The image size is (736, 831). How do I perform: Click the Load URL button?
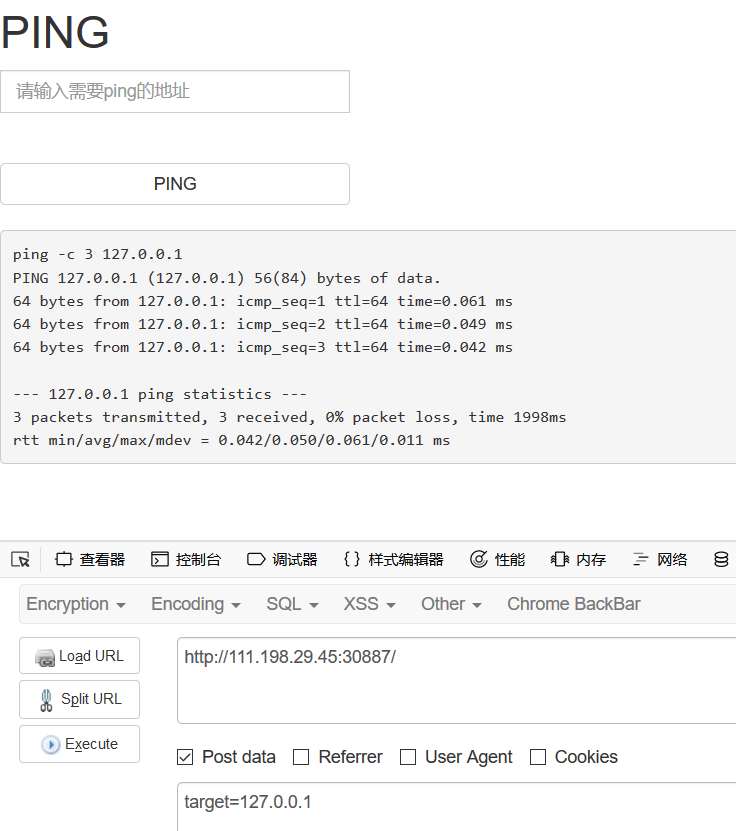(x=79, y=656)
